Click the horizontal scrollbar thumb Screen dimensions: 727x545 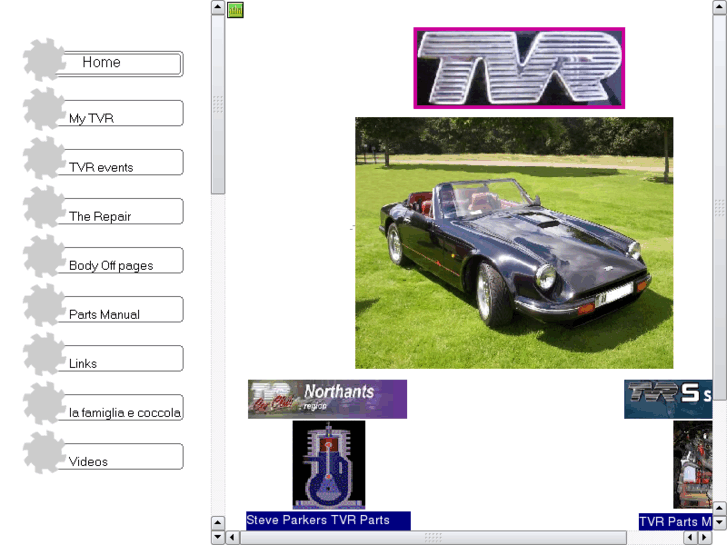pos(433,538)
